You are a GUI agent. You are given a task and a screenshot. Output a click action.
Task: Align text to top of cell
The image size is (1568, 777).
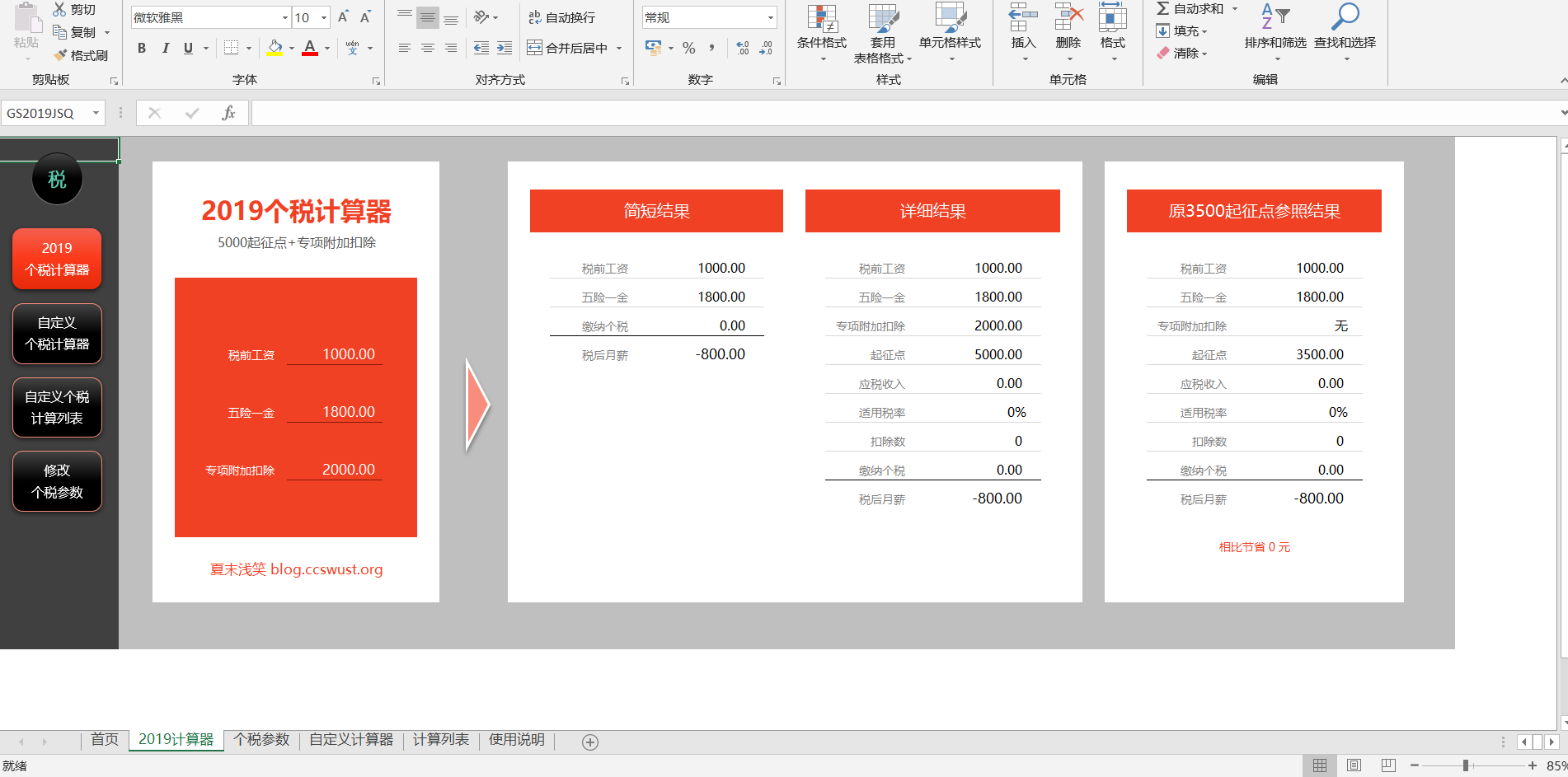(x=405, y=17)
